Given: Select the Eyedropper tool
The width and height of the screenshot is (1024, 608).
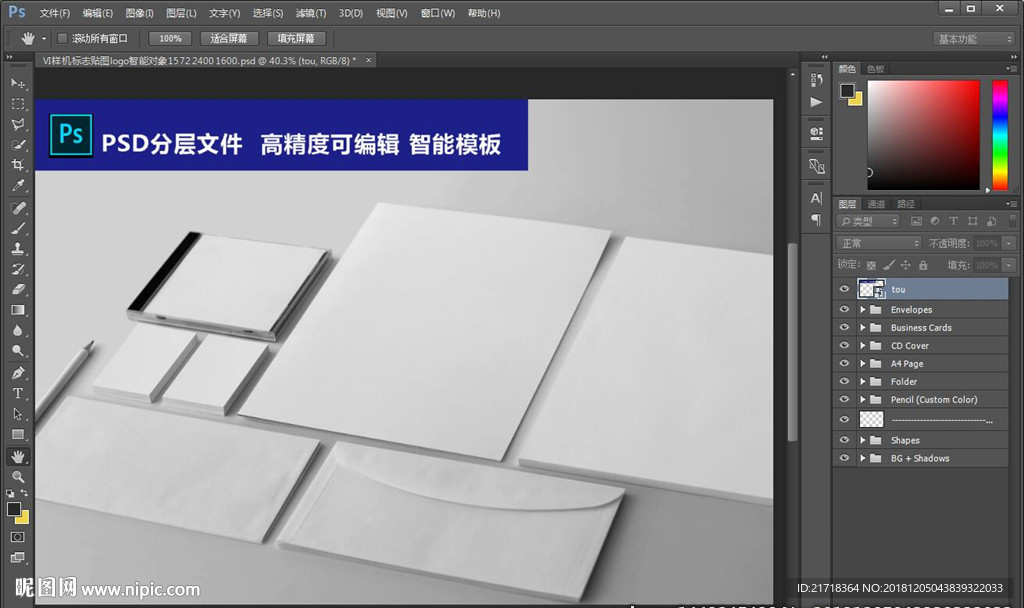Looking at the screenshot, I should 17,186.
